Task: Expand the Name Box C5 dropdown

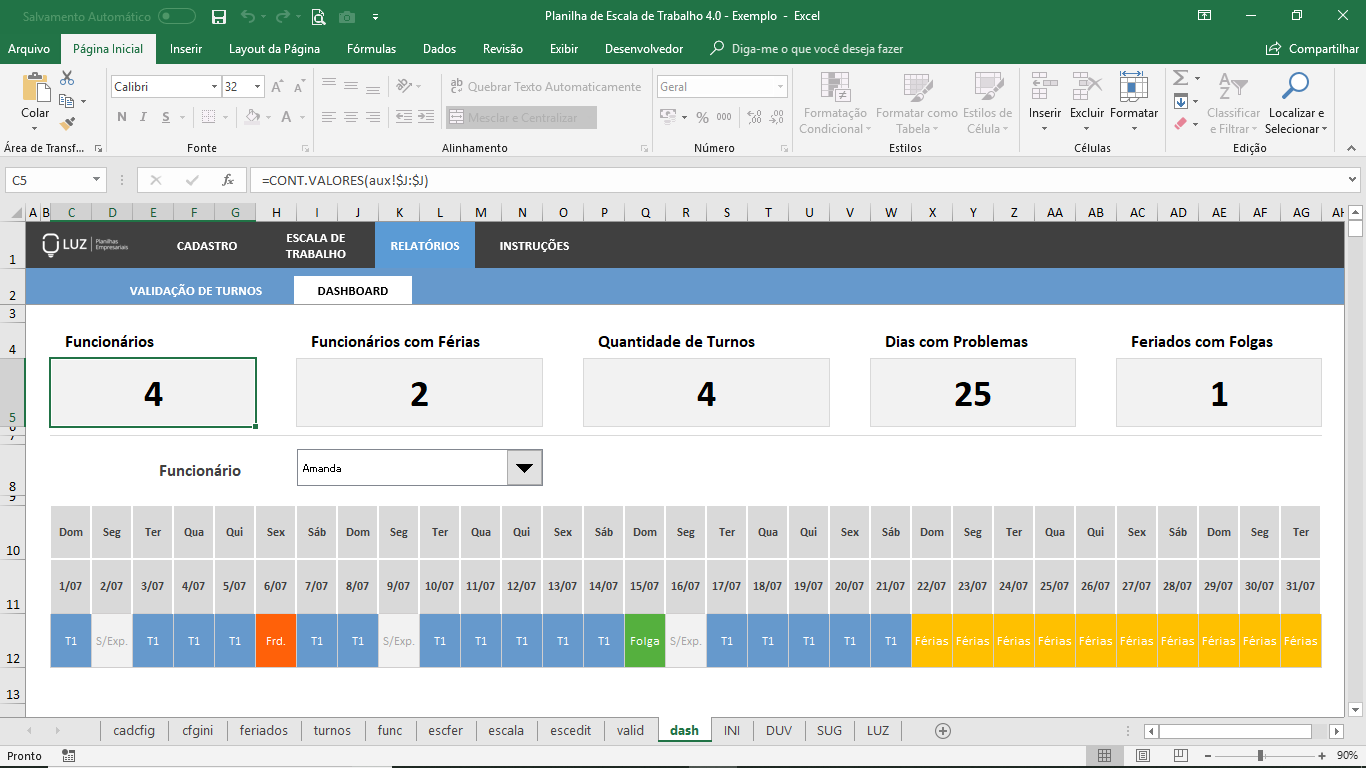Action: click(97, 180)
